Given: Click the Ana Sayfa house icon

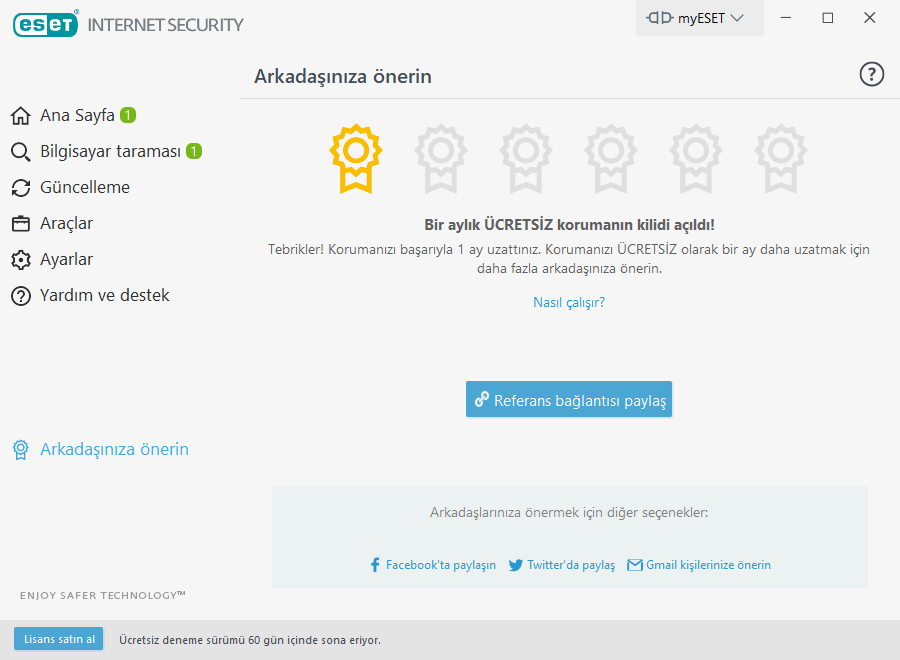Looking at the screenshot, I should (21, 115).
